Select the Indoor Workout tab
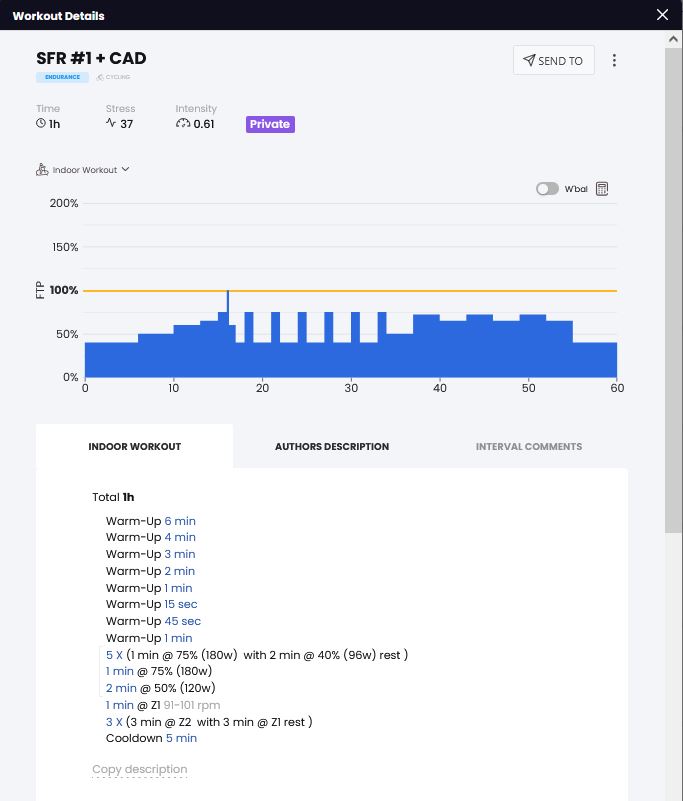Image resolution: width=683 pixels, height=801 pixels. pyautogui.click(x=135, y=446)
